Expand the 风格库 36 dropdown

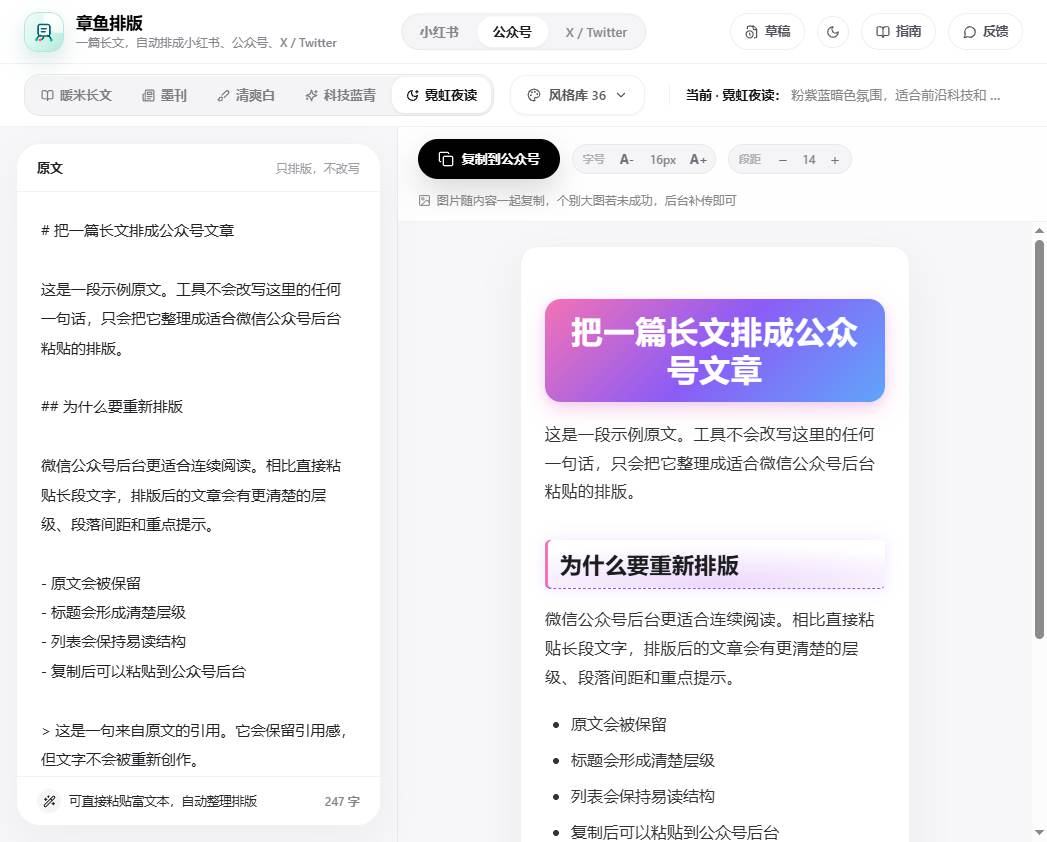(577, 95)
